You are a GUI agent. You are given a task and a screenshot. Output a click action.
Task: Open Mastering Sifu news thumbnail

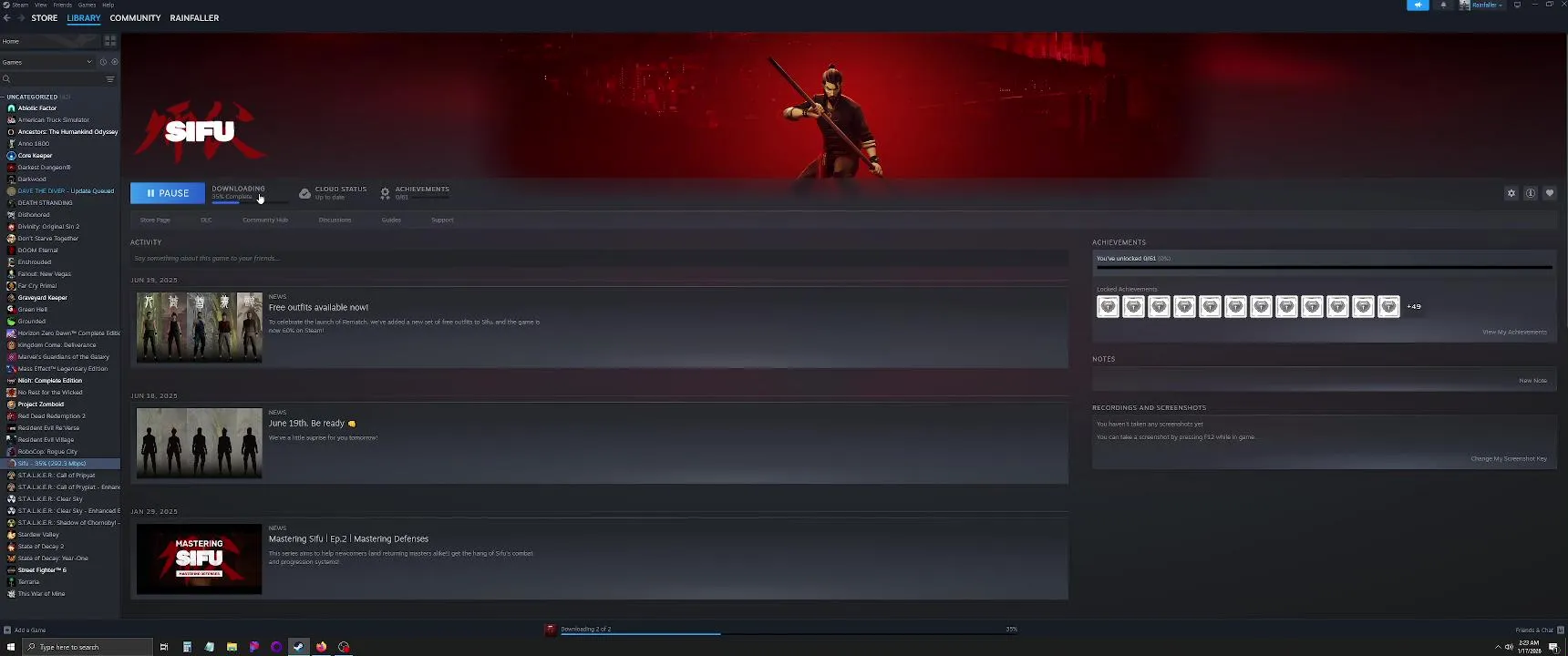coord(199,559)
